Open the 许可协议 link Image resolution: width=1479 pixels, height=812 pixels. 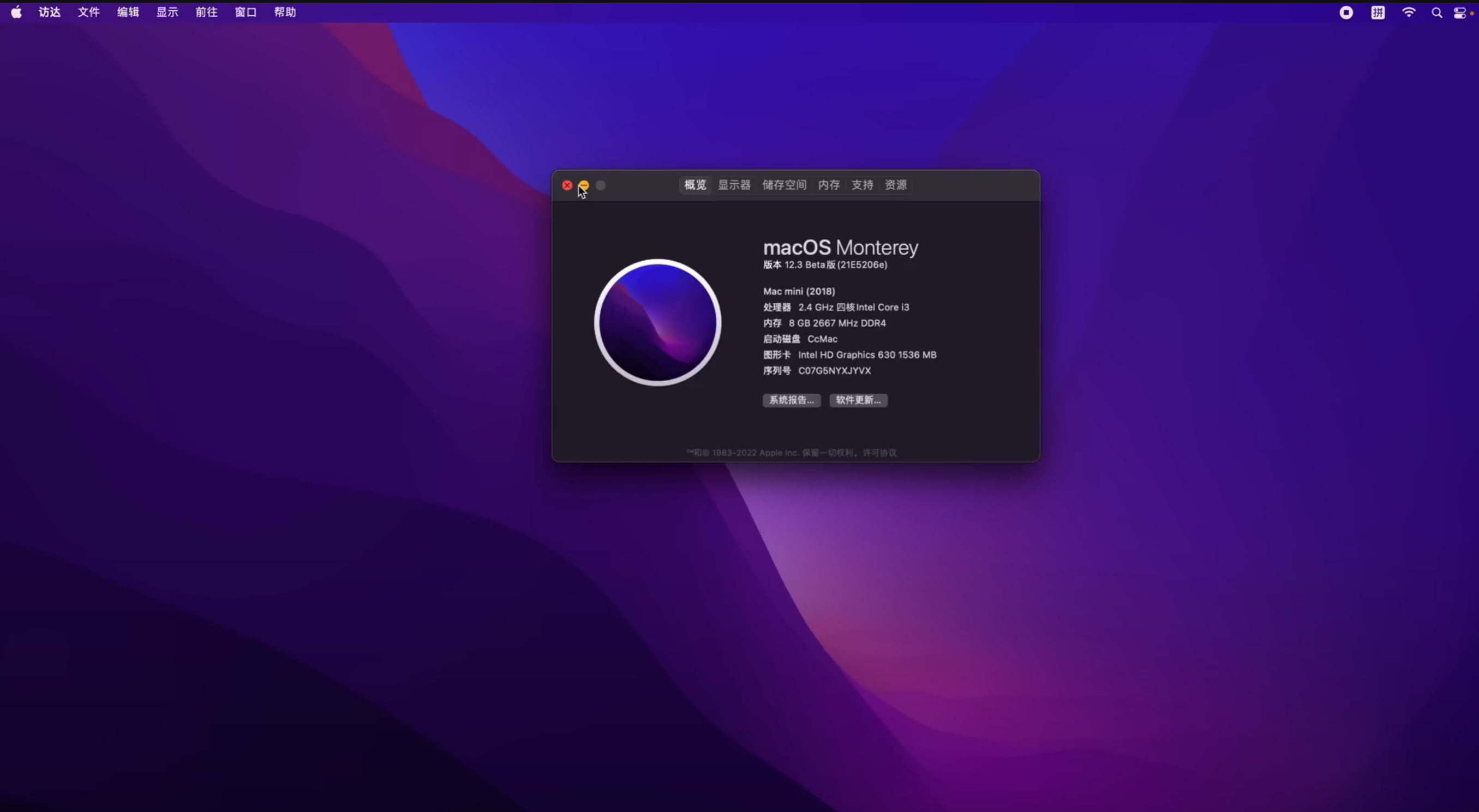click(x=879, y=453)
